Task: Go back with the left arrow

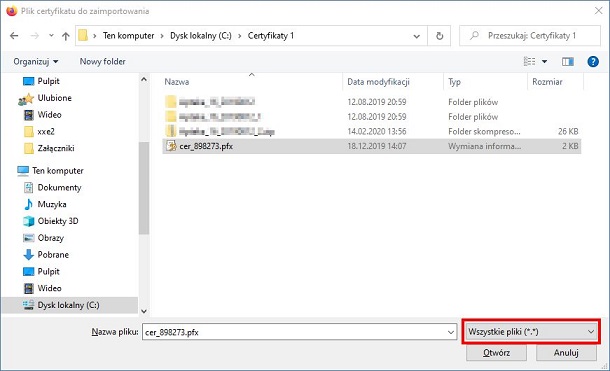Action: pyautogui.click(x=14, y=36)
